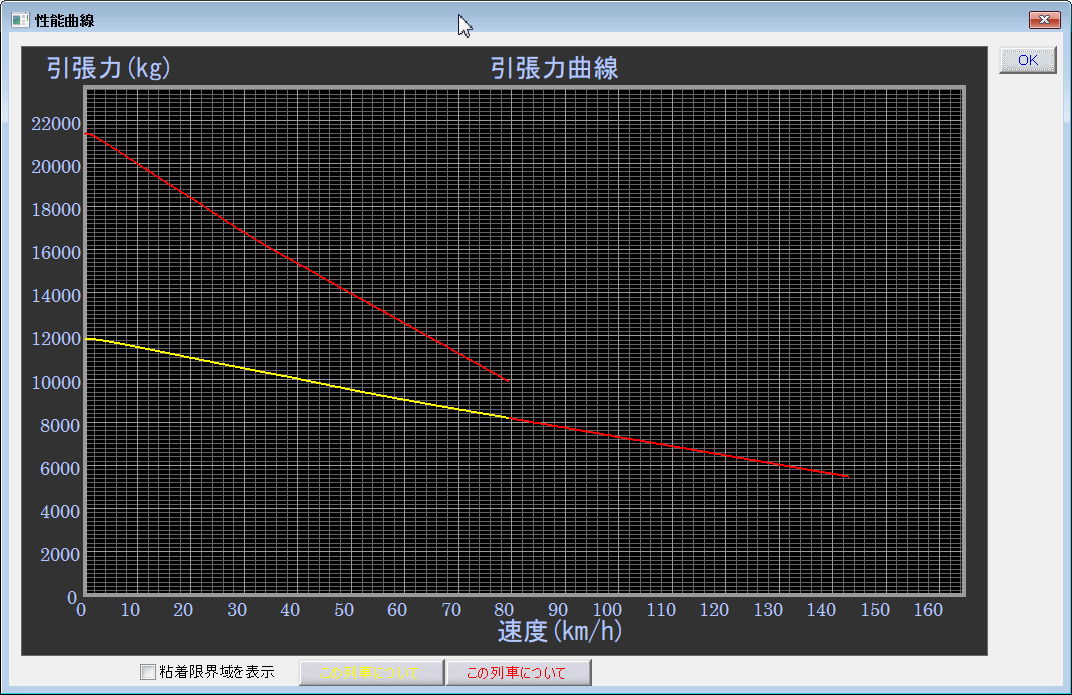Click the 引張力曲線 chart title
This screenshot has width=1072, height=695.
pyautogui.click(x=554, y=68)
